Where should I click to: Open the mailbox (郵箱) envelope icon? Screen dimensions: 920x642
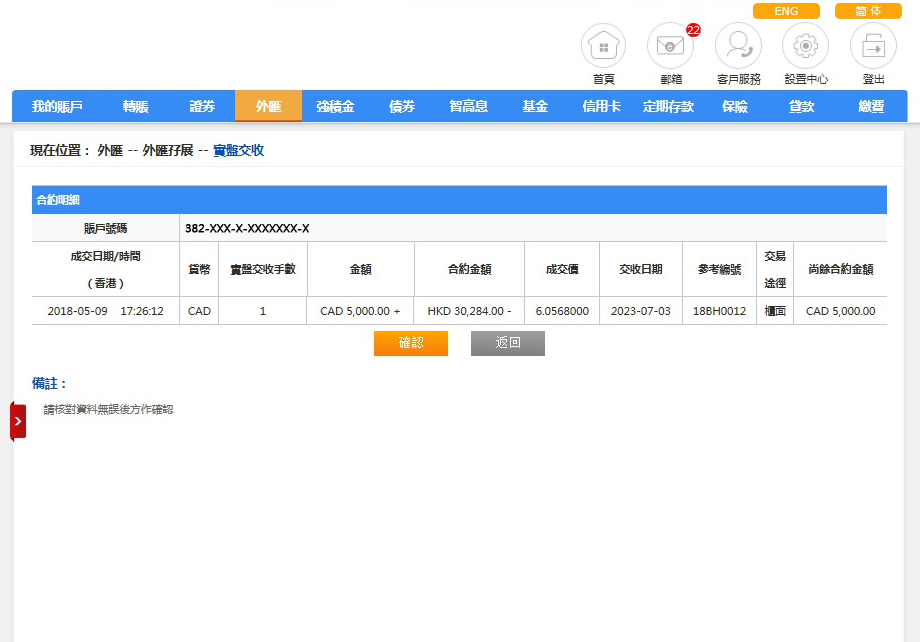tap(671, 46)
